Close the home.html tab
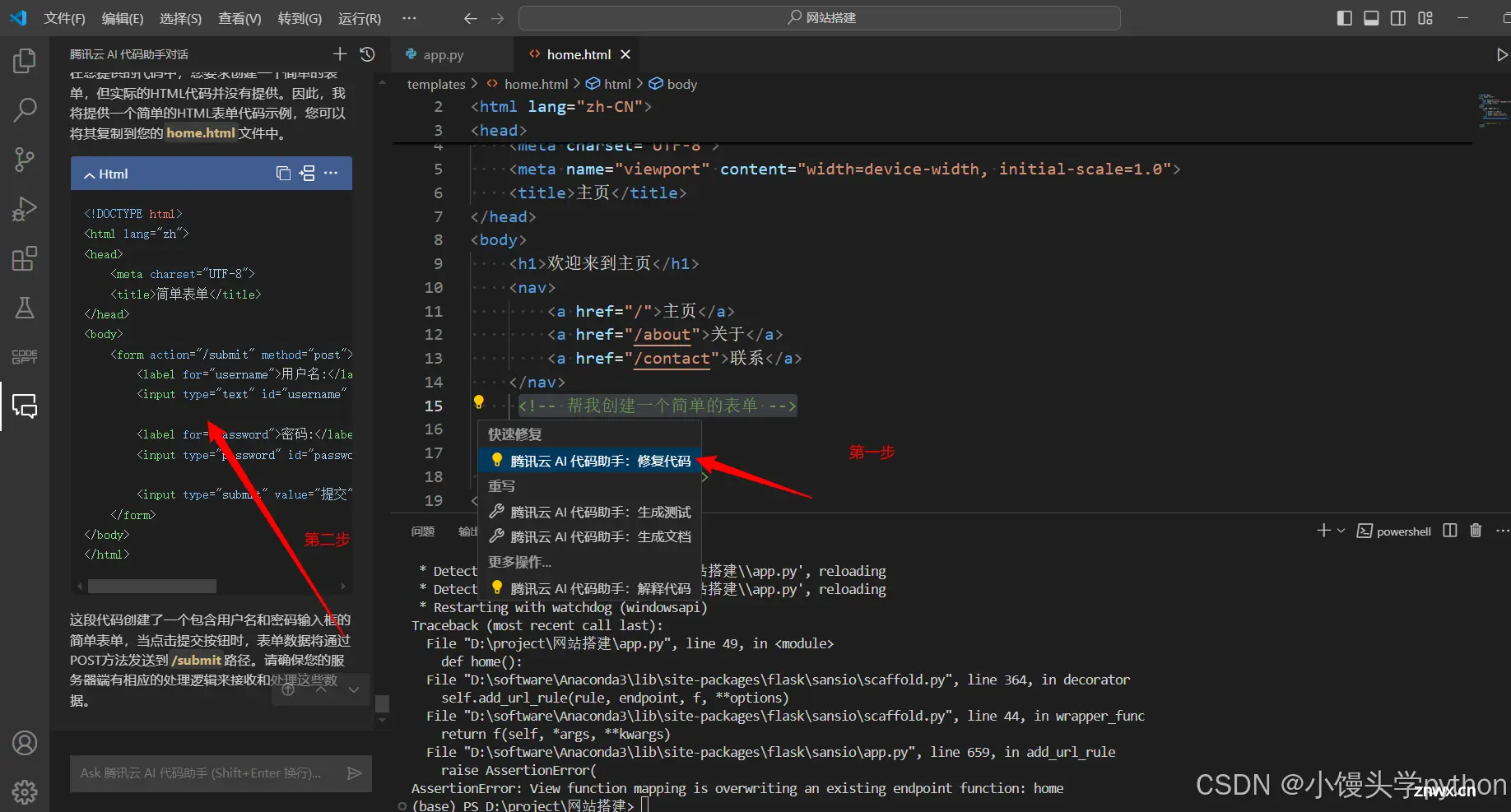Screen dimensions: 1511x812 [x=625, y=54]
